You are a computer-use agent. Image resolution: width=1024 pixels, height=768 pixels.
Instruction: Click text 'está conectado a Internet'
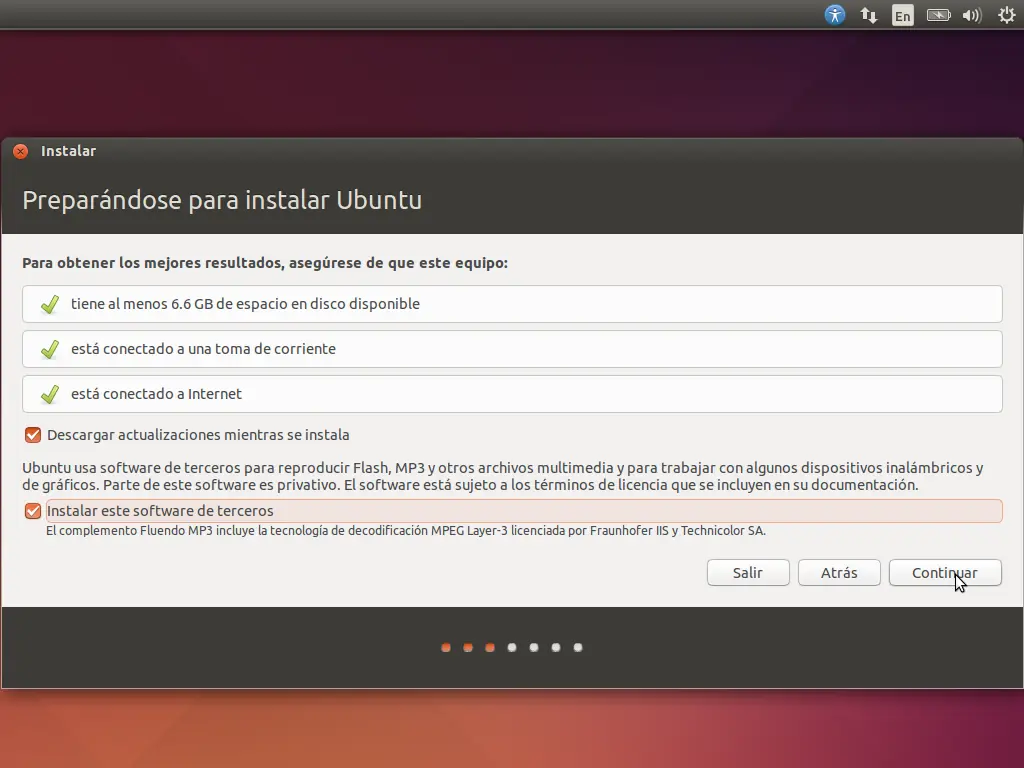156,394
